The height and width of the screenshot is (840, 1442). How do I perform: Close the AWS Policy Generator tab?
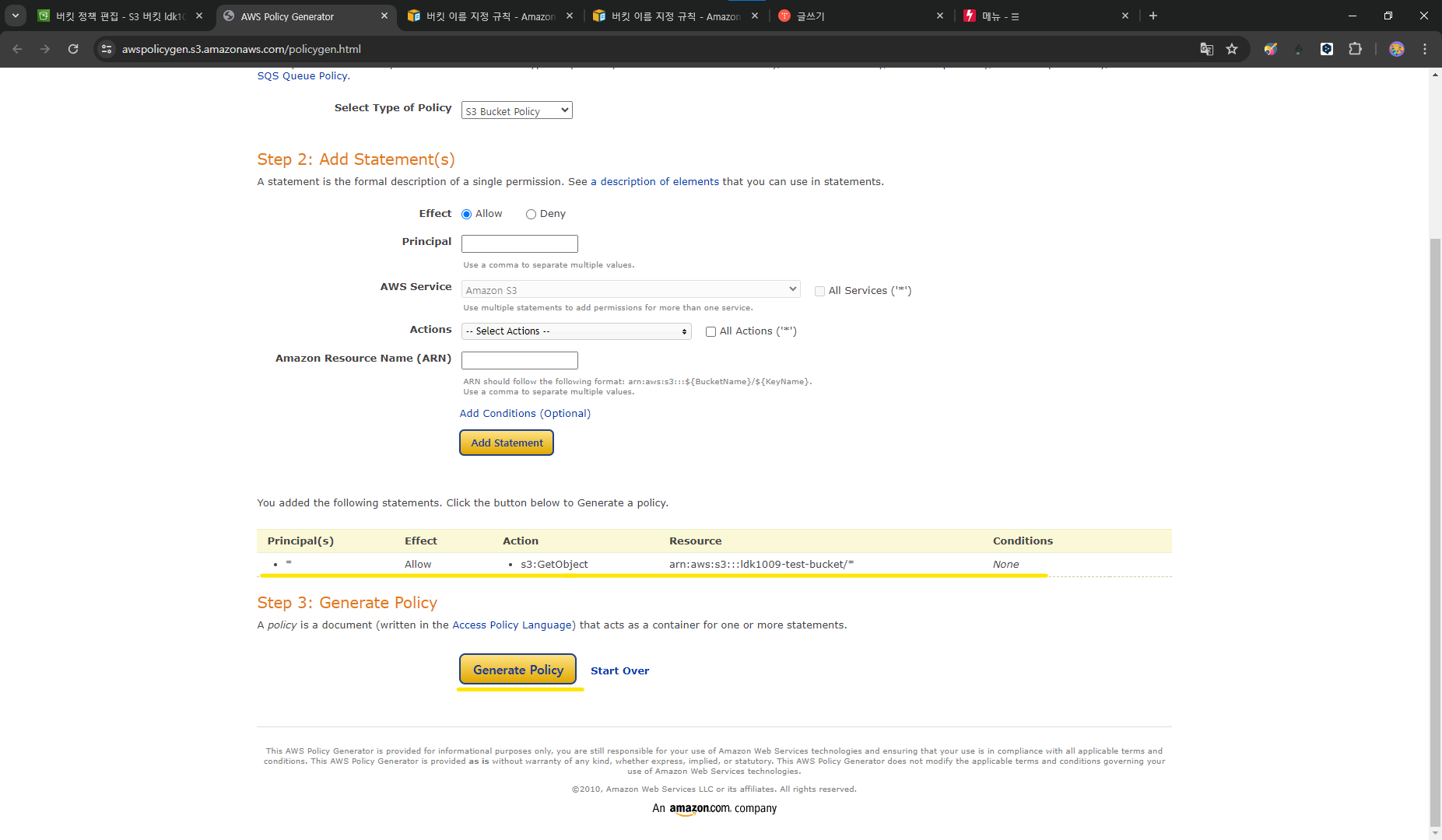click(384, 16)
